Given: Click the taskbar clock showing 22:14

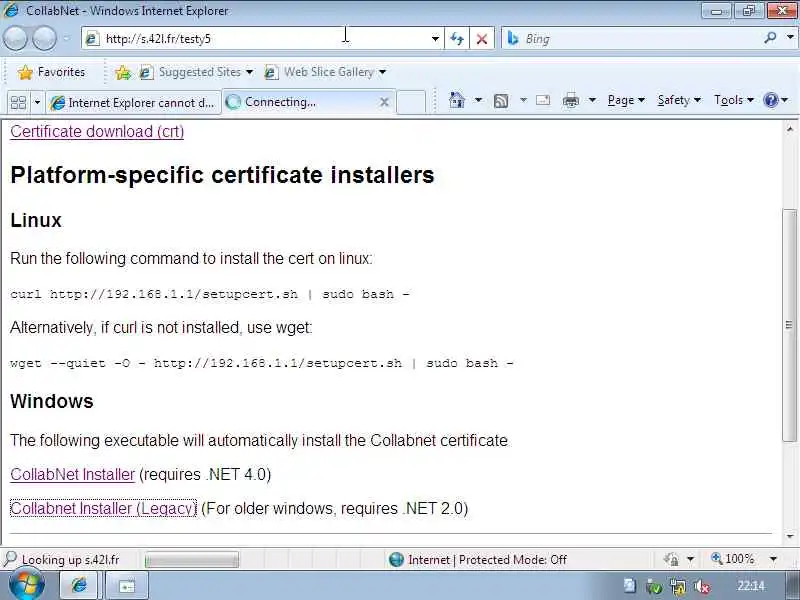Looking at the screenshot, I should [x=750, y=586].
